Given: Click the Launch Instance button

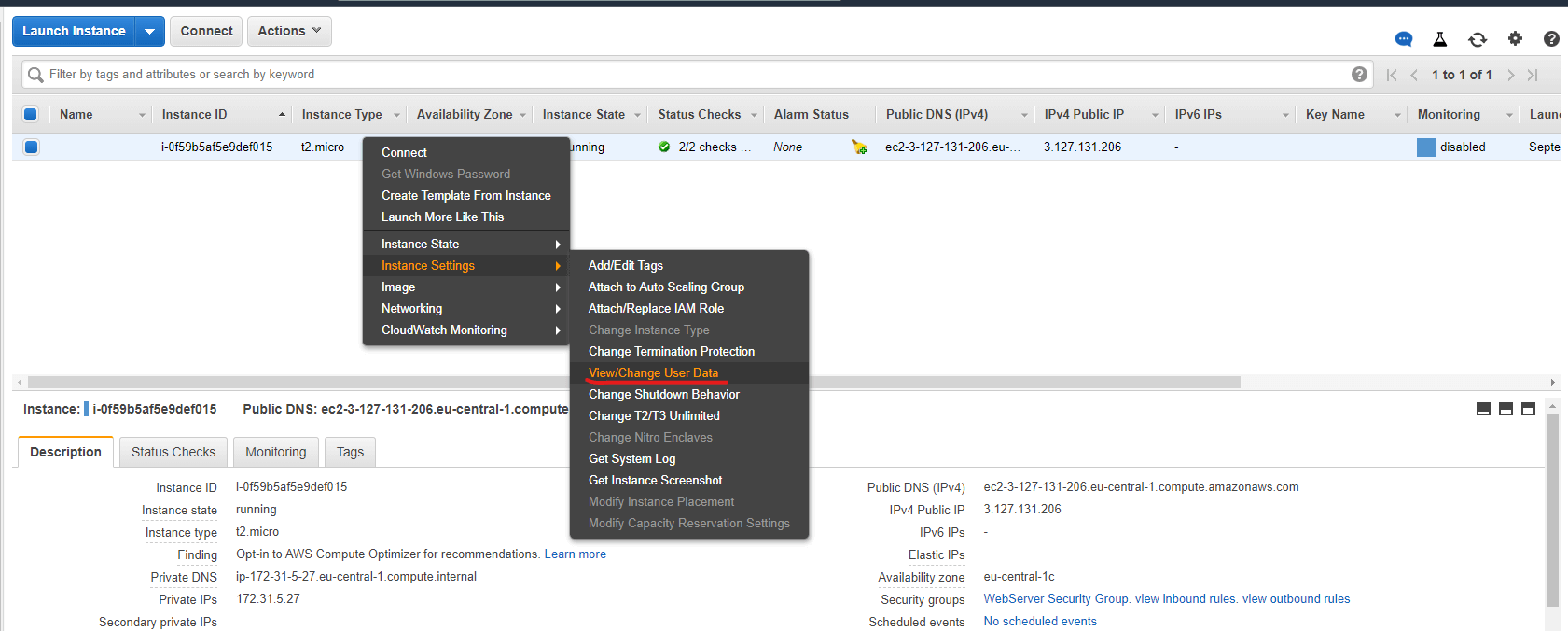Looking at the screenshot, I should click(74, 31).
